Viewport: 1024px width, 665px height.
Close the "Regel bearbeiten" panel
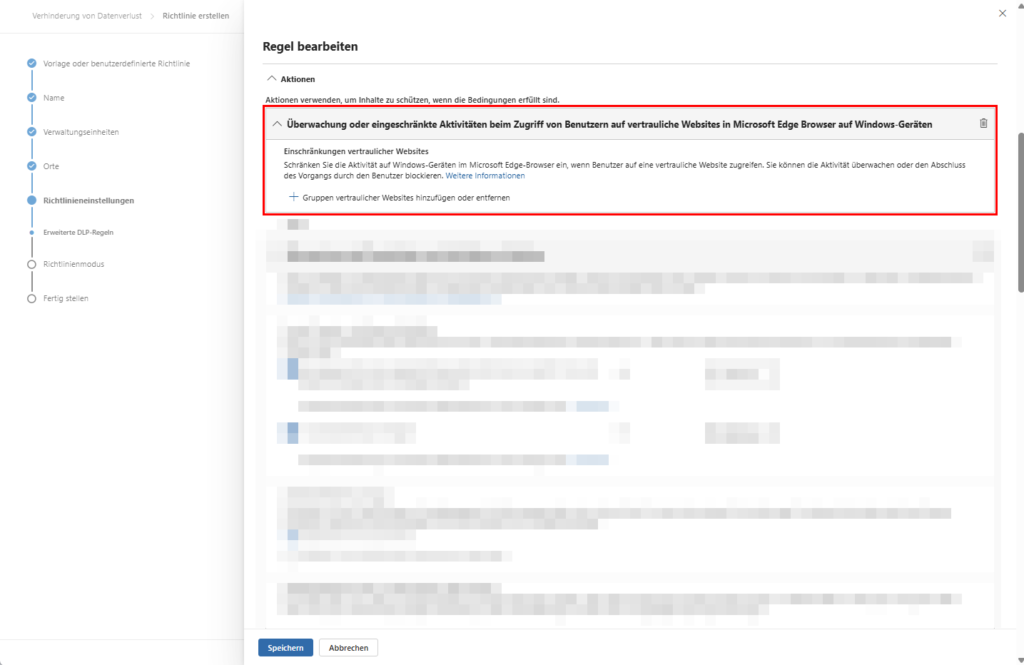pyautogui.click(x=1002, y=13)
